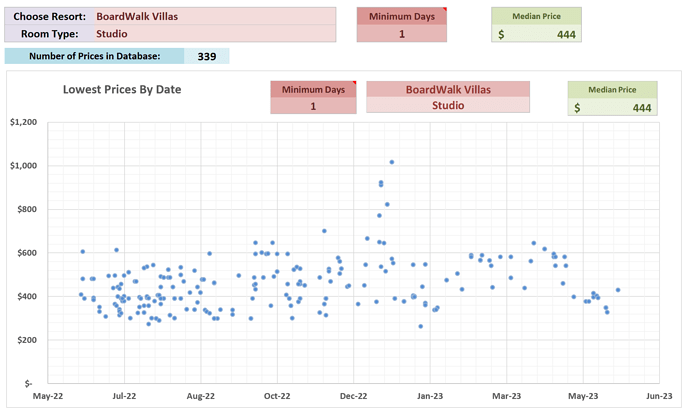The height and width of the screenshot is (416, 690).
Task: Select the 339 price count cell
Action: (x=207, y=56)
